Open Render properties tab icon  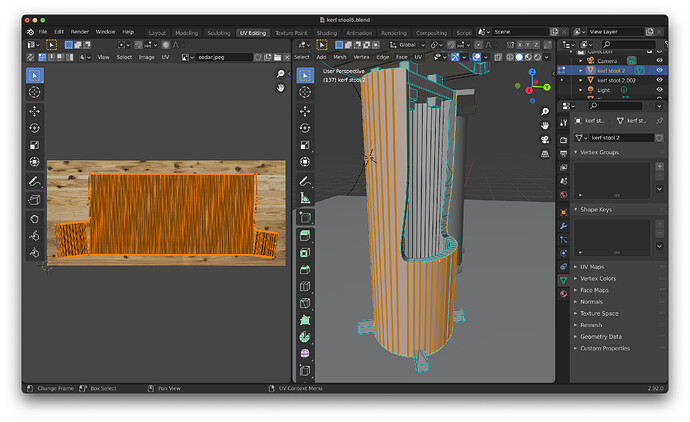[563, 140]
